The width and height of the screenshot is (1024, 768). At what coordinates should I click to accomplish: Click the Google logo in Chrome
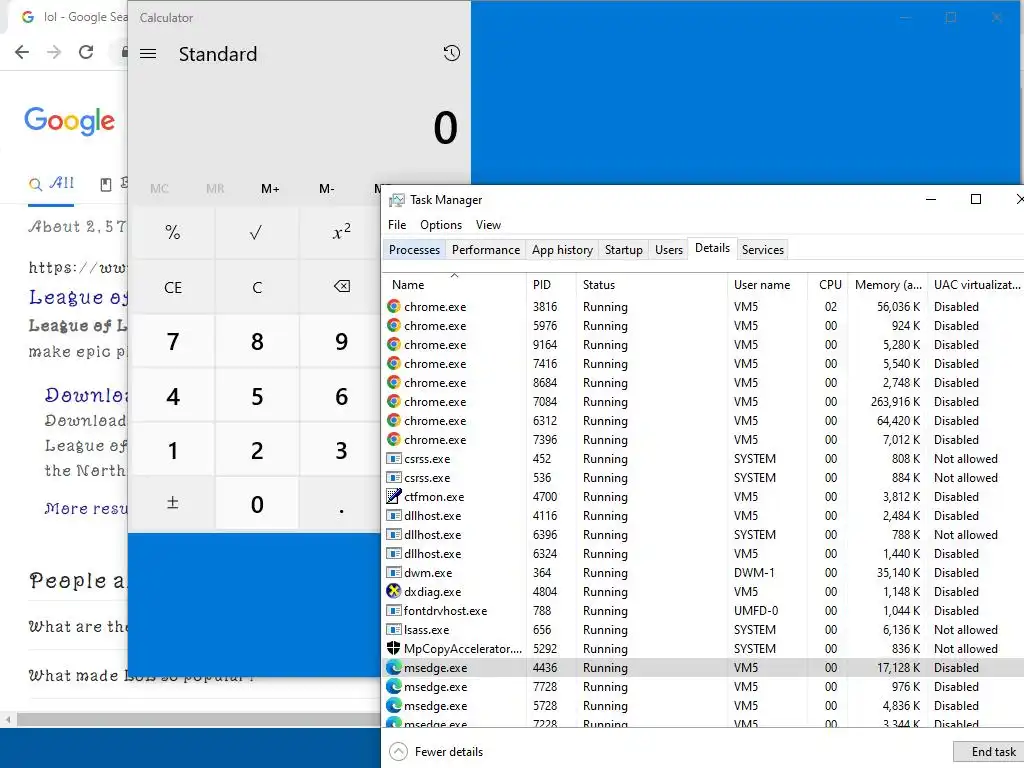tap(70, 121)
